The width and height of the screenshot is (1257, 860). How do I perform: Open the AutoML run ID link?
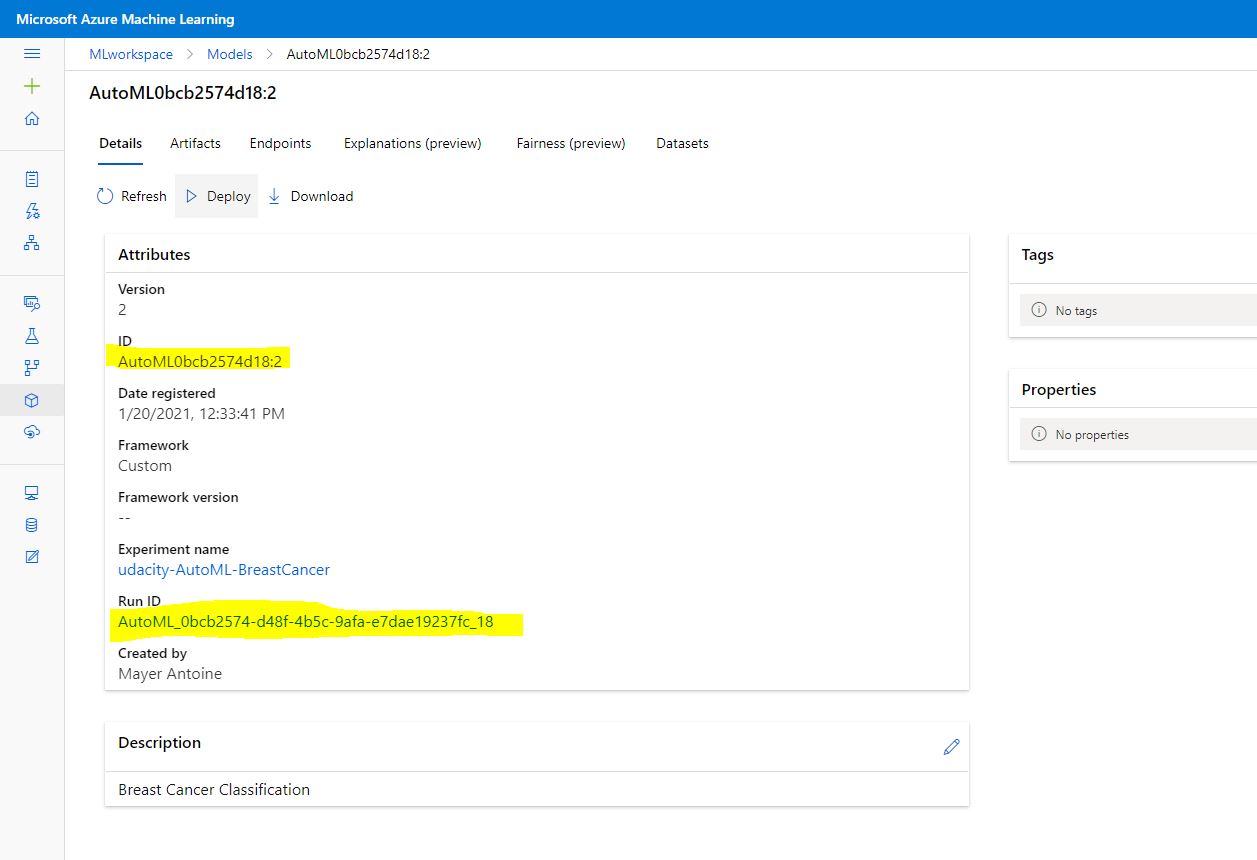(x=306, y=622)
